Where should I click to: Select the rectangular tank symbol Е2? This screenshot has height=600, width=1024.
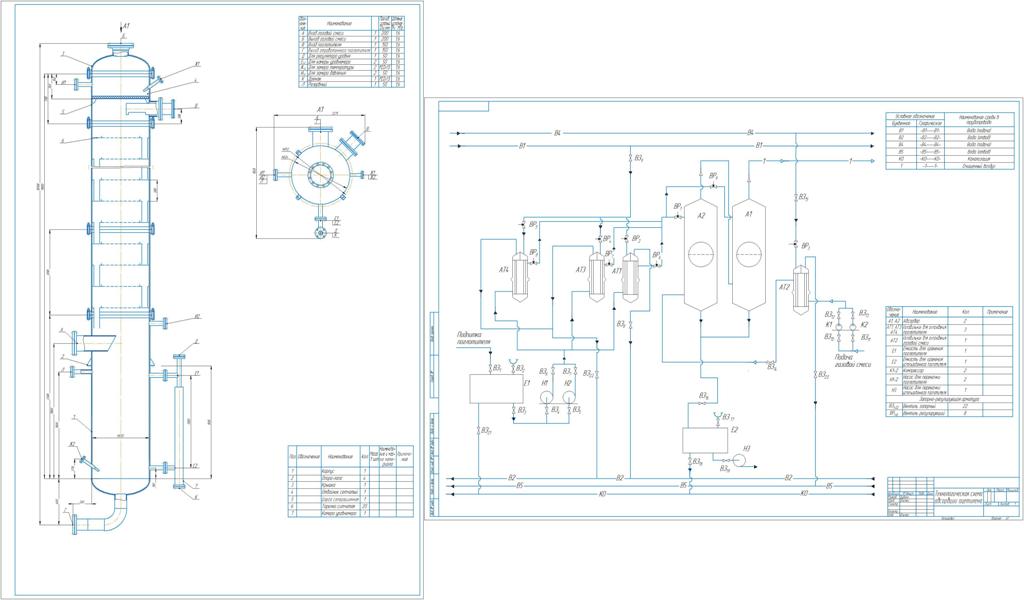705,440
